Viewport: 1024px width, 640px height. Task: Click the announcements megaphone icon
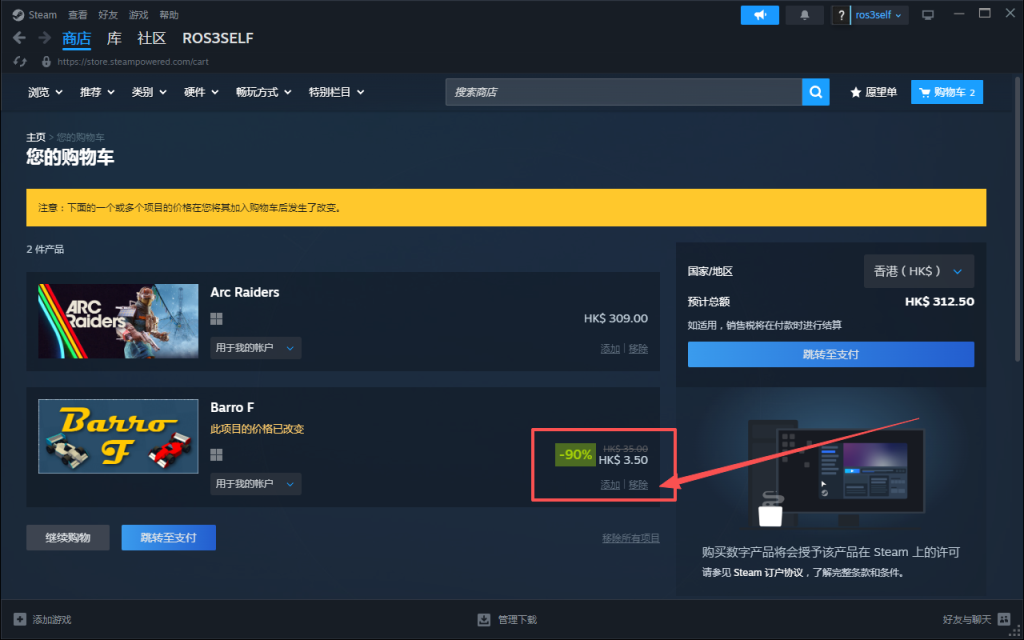coord(759,15)
